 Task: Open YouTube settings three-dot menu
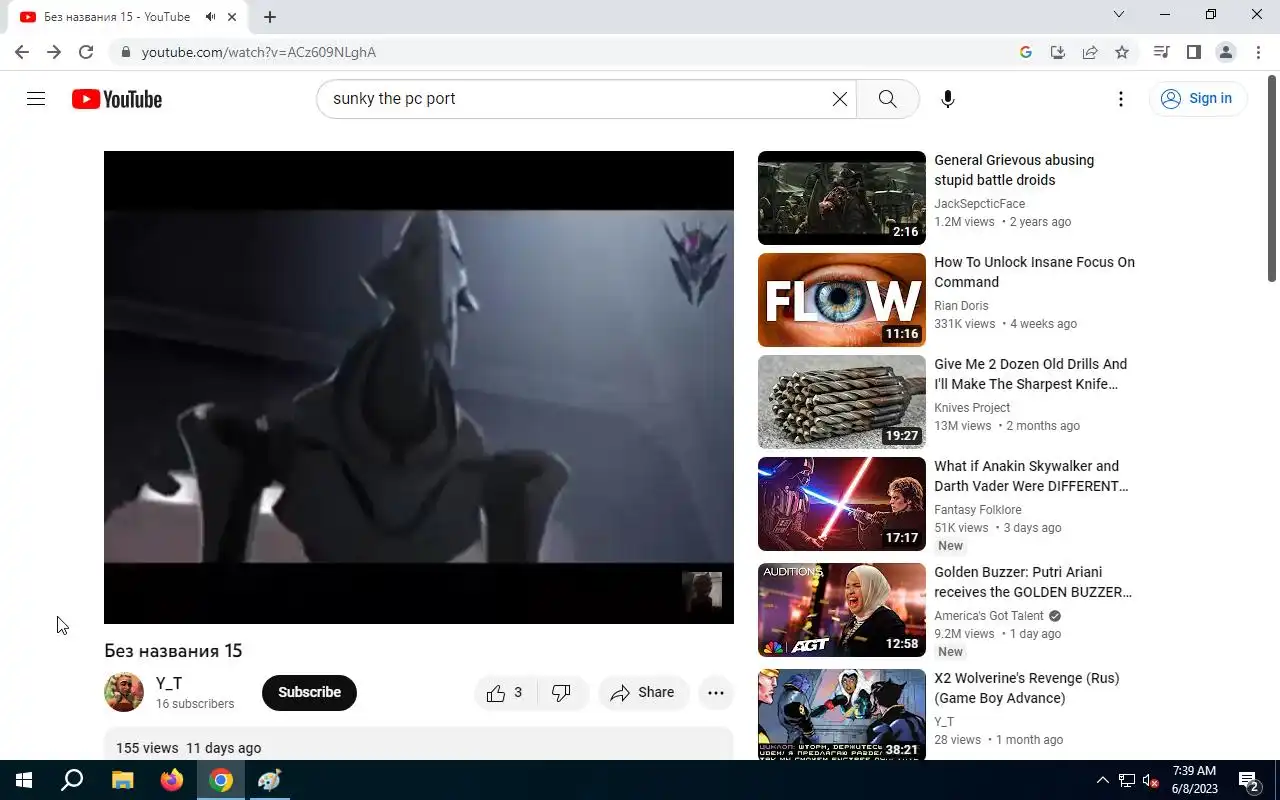(1121, 99)
